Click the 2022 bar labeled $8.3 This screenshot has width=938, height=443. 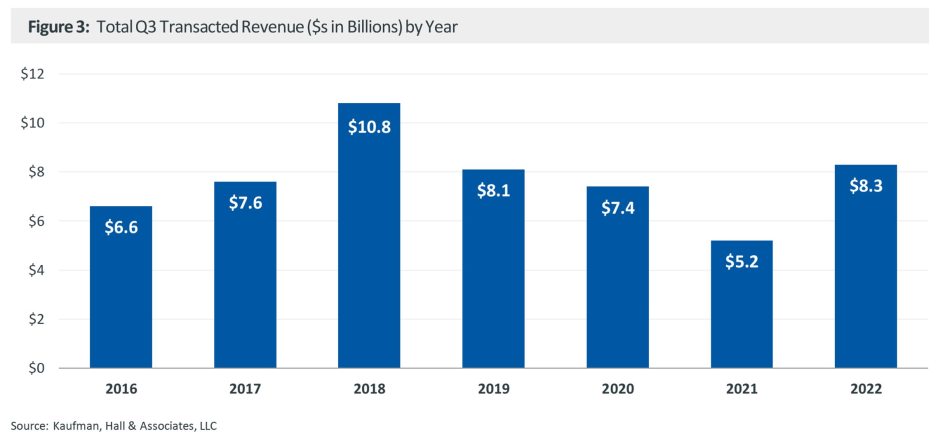866,267
